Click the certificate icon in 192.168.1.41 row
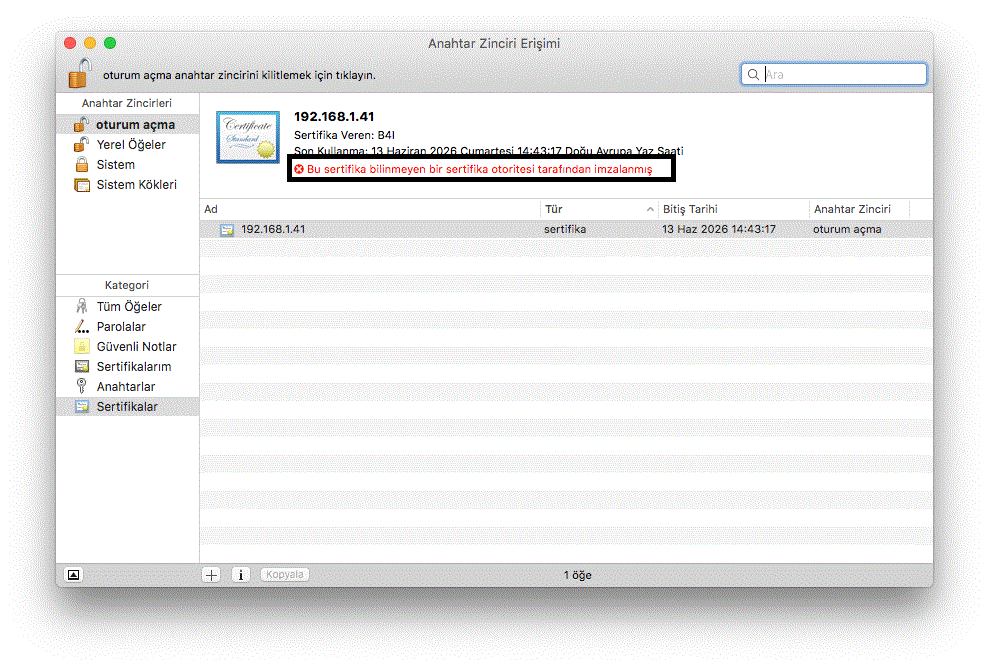Image resolution: width=989 pixels, height=667 pixels. pos(227,230)
